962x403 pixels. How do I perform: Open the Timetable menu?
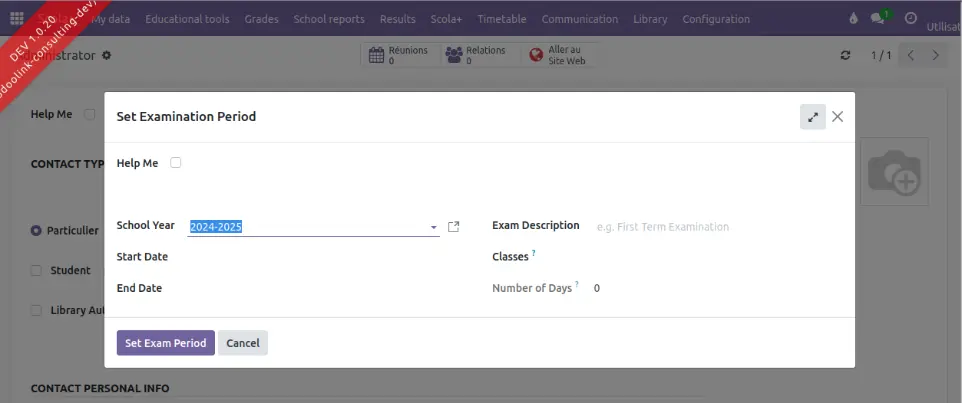501,19
